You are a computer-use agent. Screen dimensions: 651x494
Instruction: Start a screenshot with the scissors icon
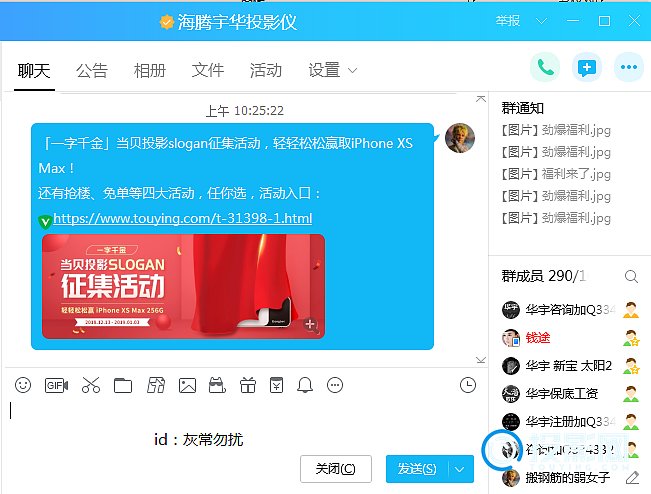(91, 385)
